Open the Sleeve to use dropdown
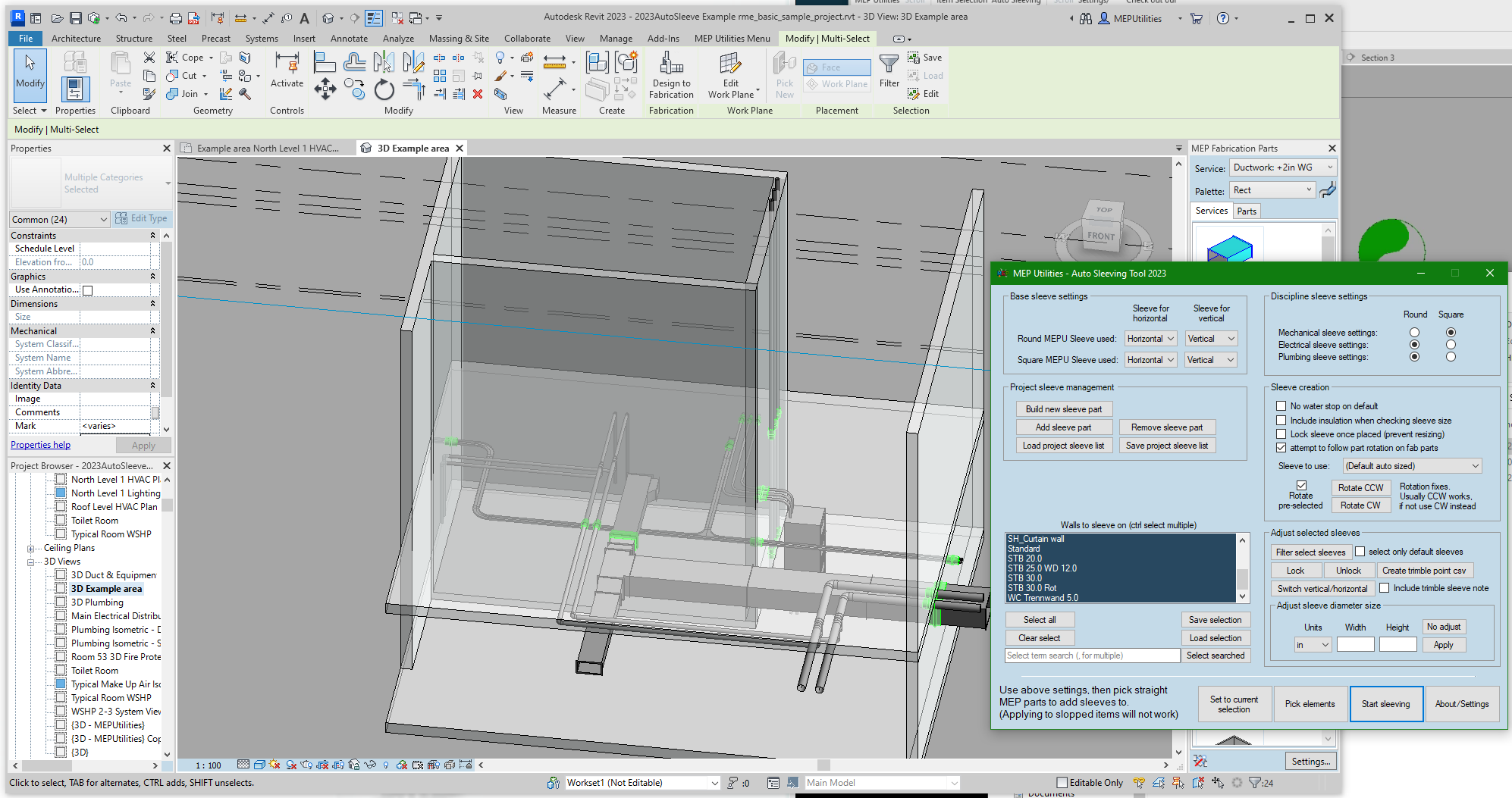 [1412, 466]
